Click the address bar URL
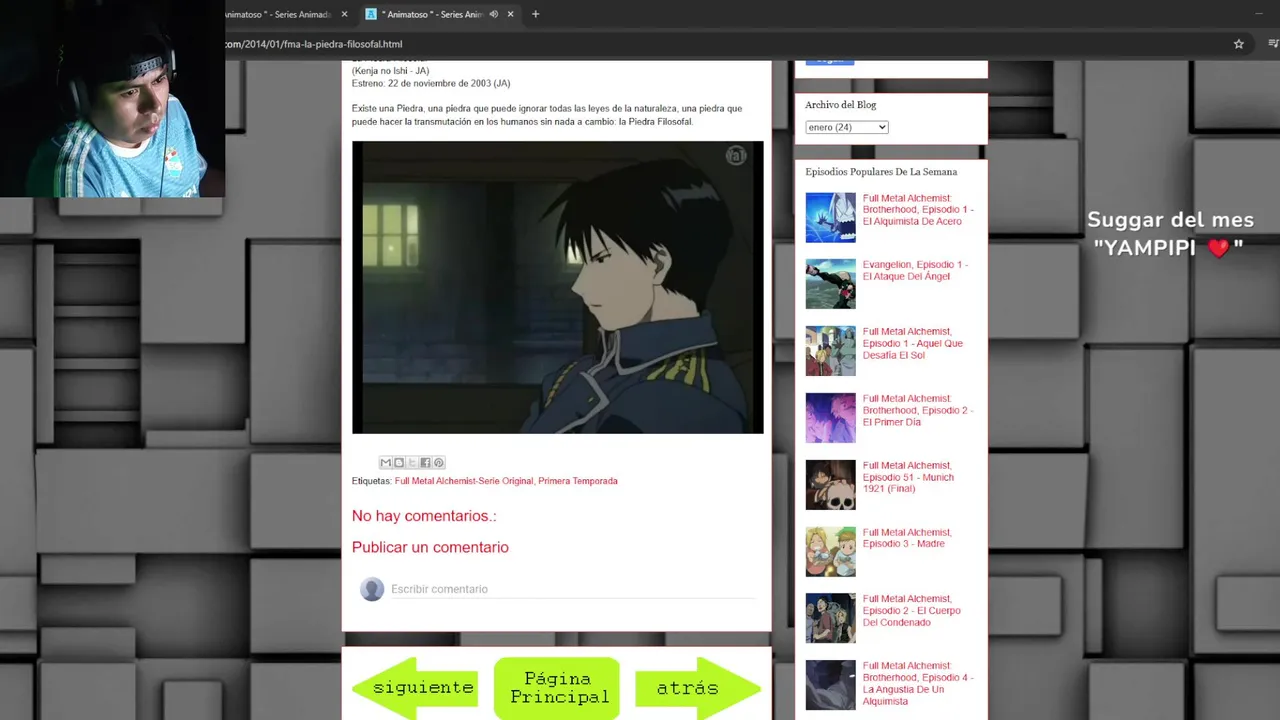Viewport: 1280px width, 720px height. [x=314, y=44]
